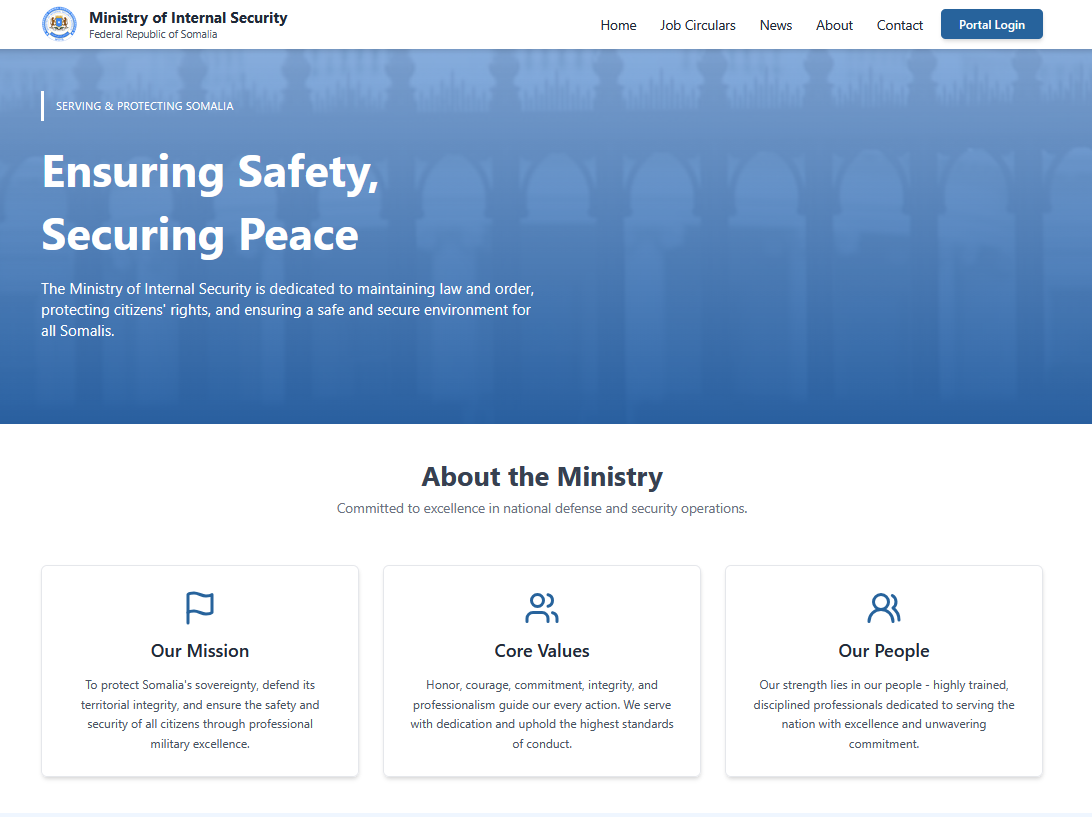Select the Our People card heading
Viewport: 1092px width, 817px height.
(x=884, y=651)
